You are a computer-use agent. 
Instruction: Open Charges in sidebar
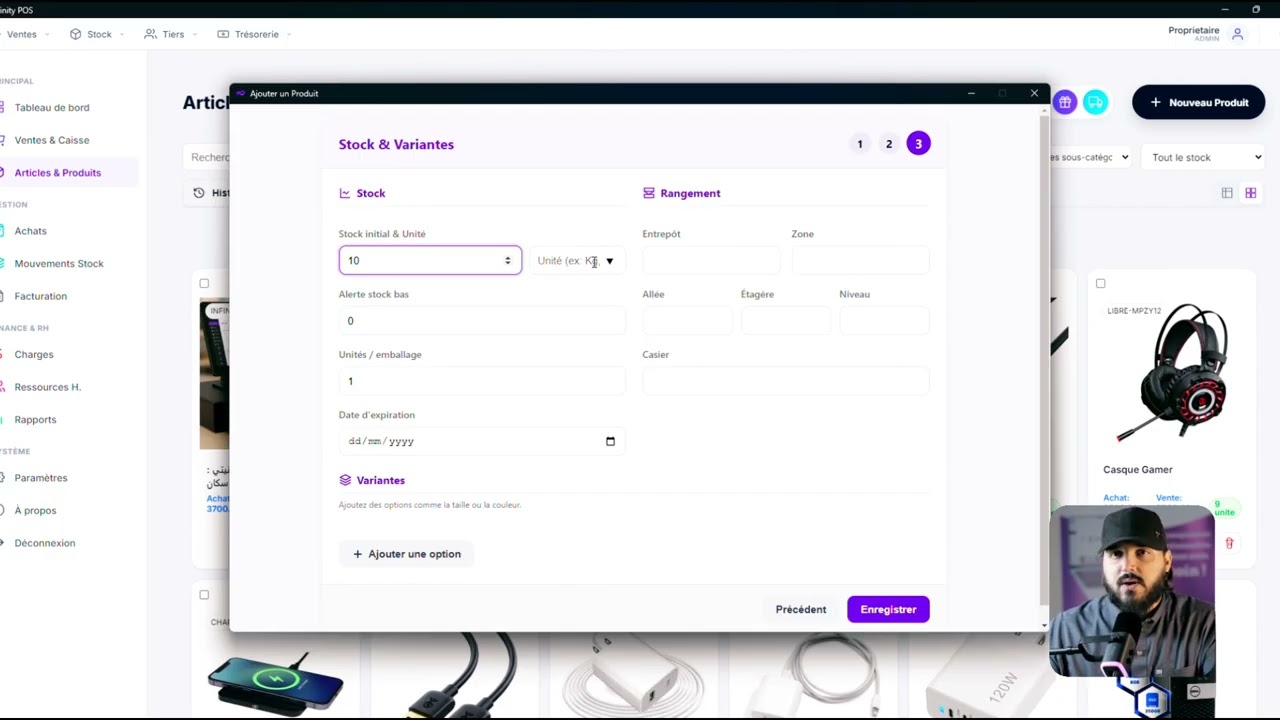pos(34,354)
